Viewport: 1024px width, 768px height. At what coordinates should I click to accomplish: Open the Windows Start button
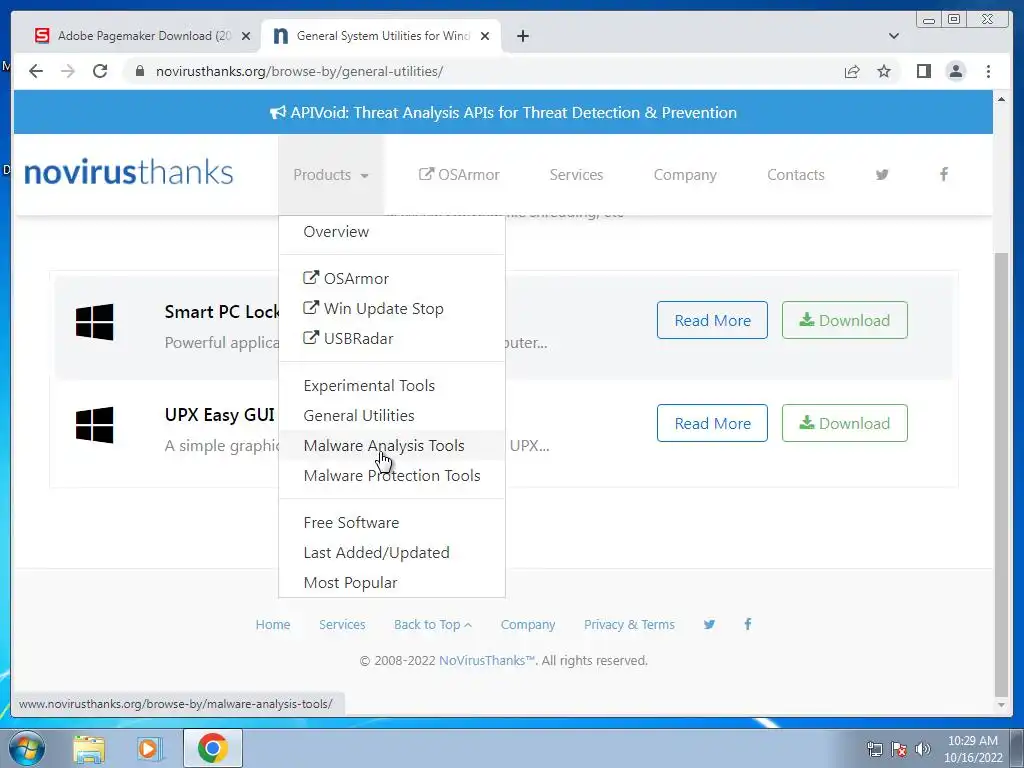click(x=26, y=748)
